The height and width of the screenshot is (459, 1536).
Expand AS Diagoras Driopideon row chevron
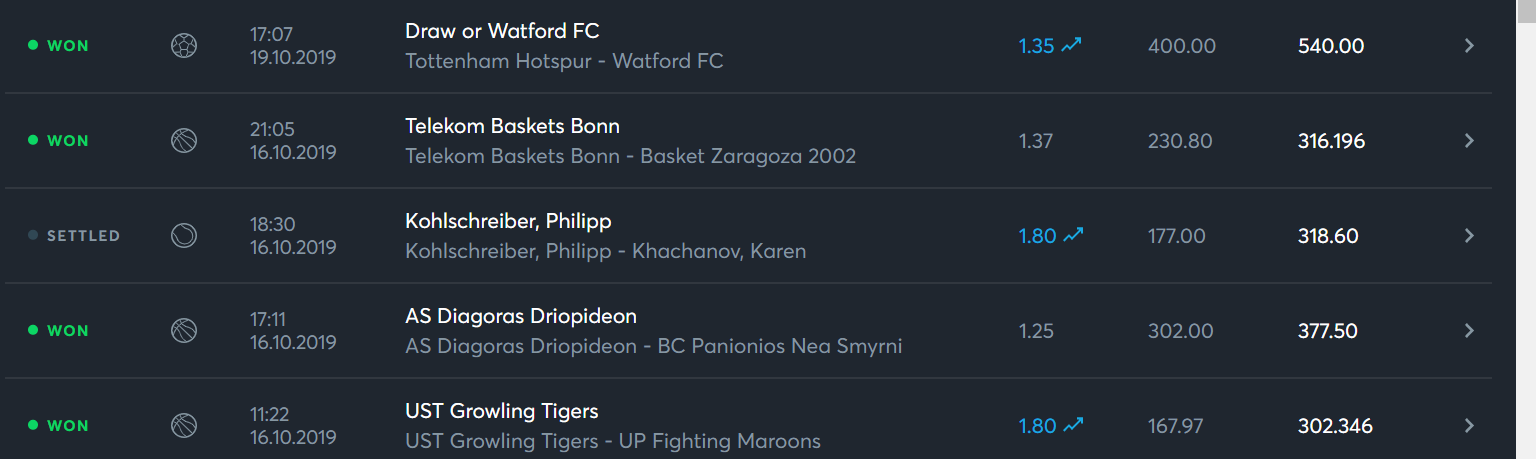click(x=1469, y=331)
